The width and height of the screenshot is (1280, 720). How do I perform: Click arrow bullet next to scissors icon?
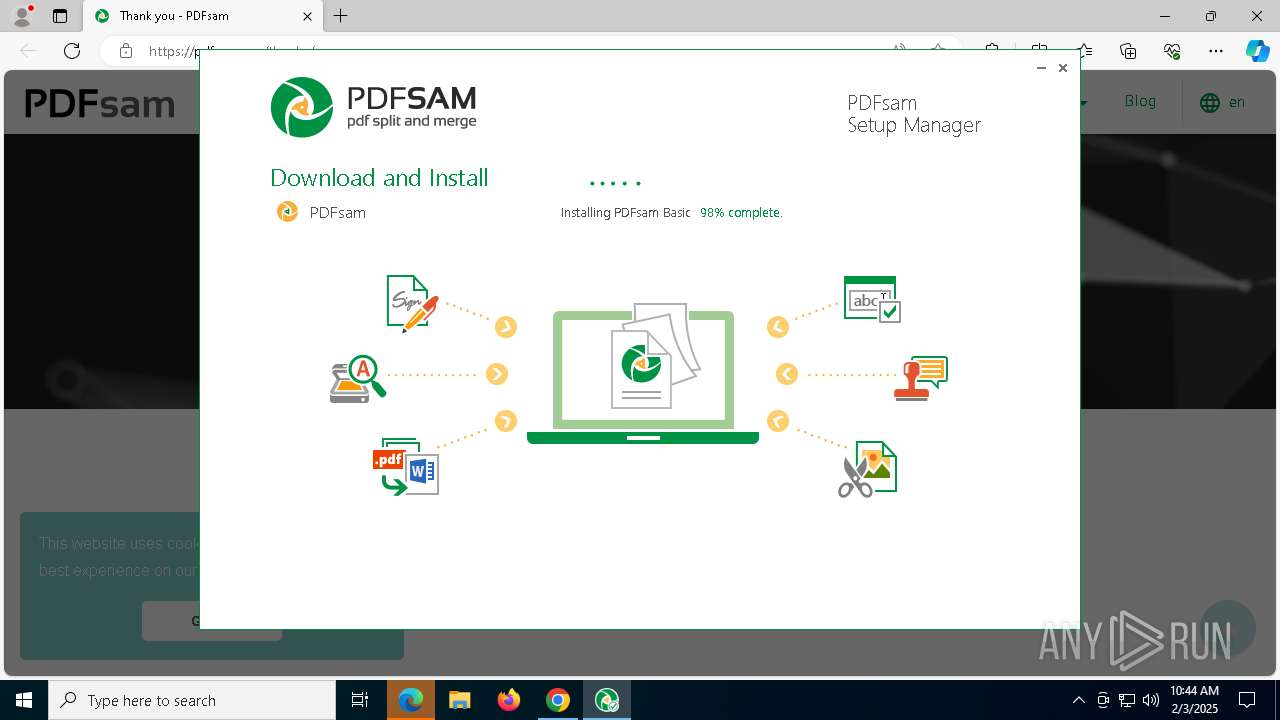pyautogui.click(x=778, y=421)
